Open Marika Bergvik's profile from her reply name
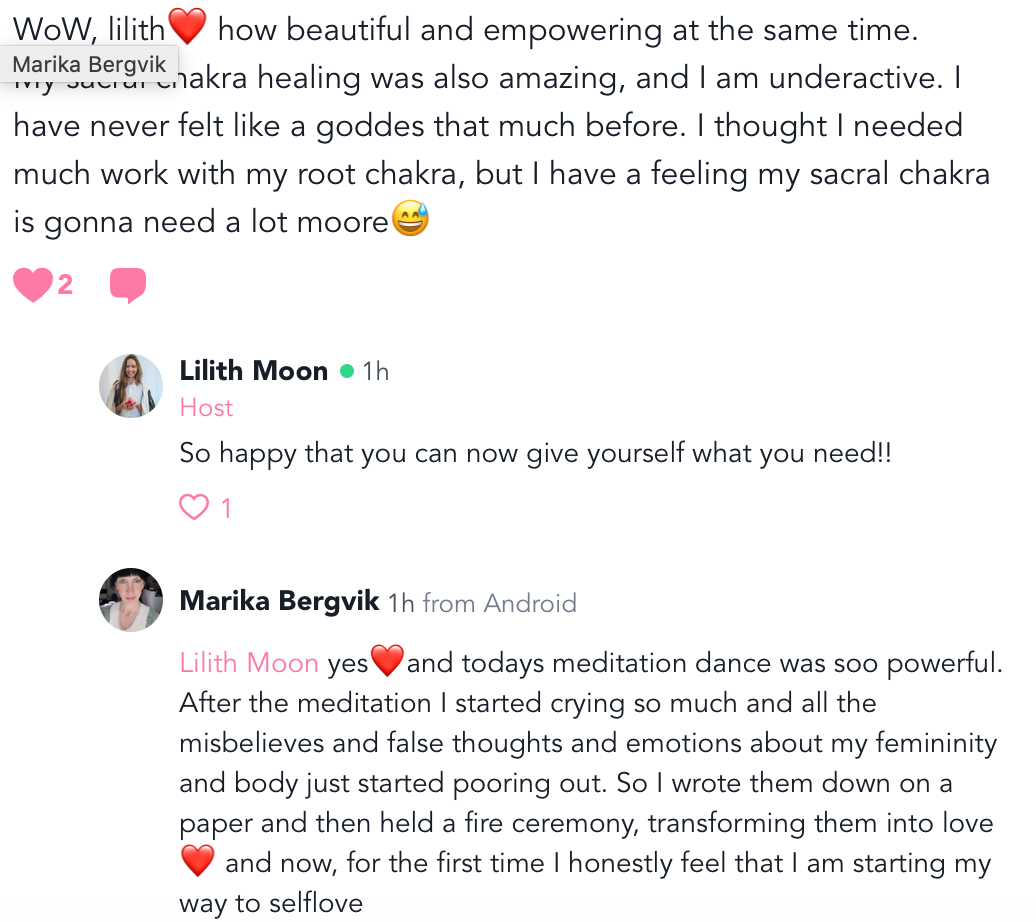This screenshot has height=922, width=1036. click(x=279, y=601)
